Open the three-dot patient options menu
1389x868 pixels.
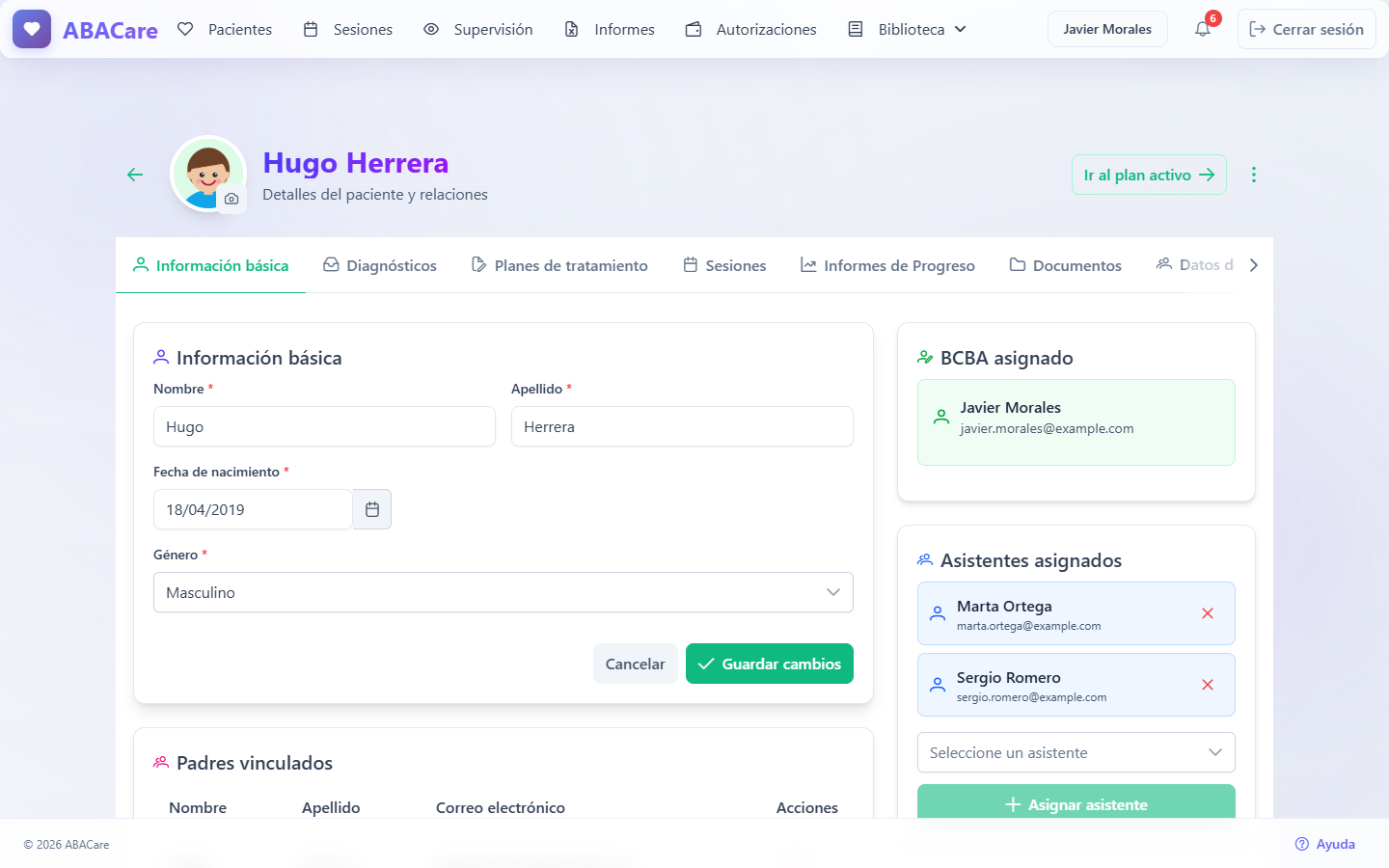point(1254,175)
